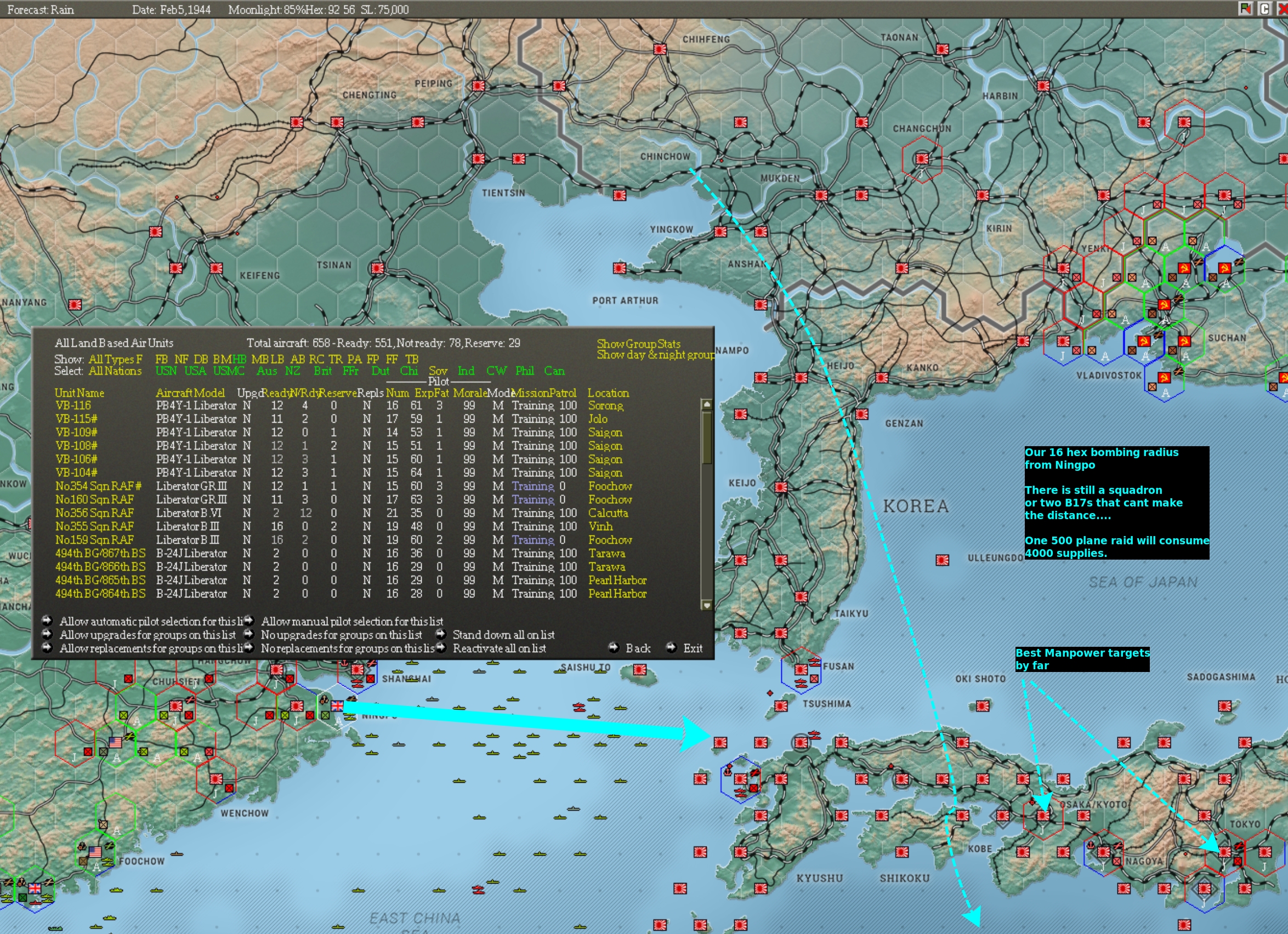Toggle the USMC nation filter
This screenshot has height=934, width=1288.
coord(228,371)
